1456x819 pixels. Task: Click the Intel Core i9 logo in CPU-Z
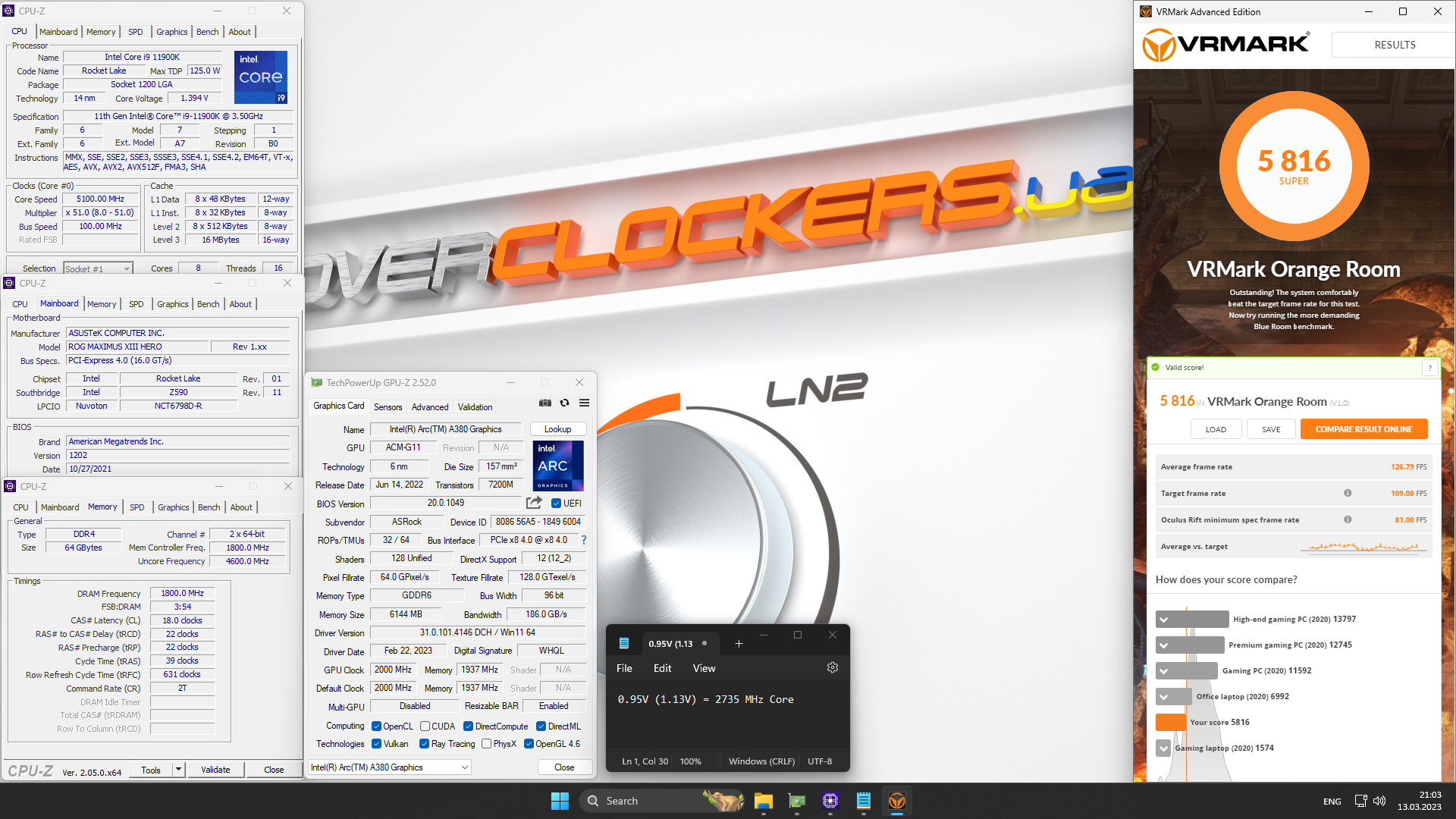click(x=261, y=77)
